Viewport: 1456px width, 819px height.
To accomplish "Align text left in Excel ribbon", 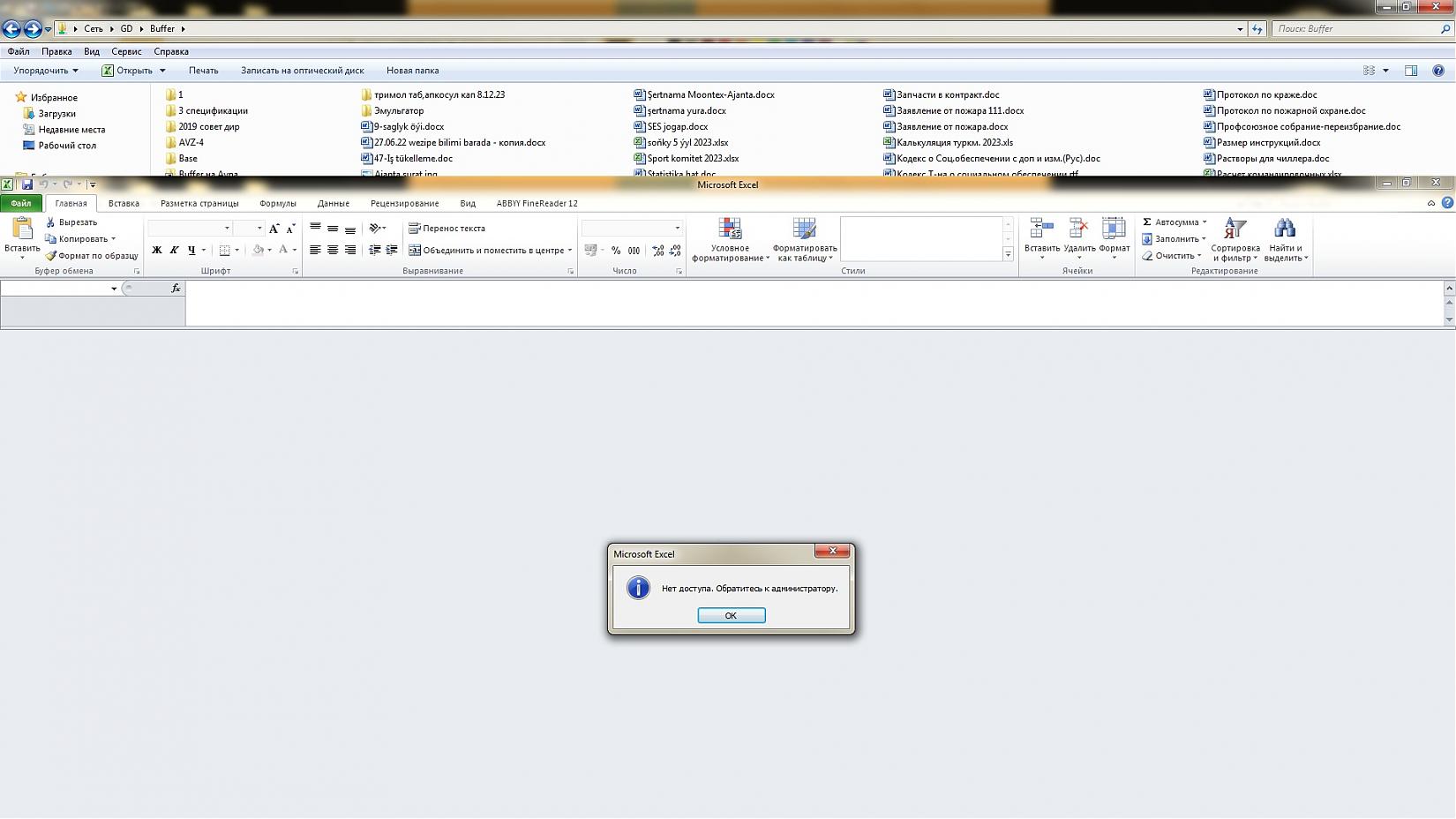I will 315,251.
